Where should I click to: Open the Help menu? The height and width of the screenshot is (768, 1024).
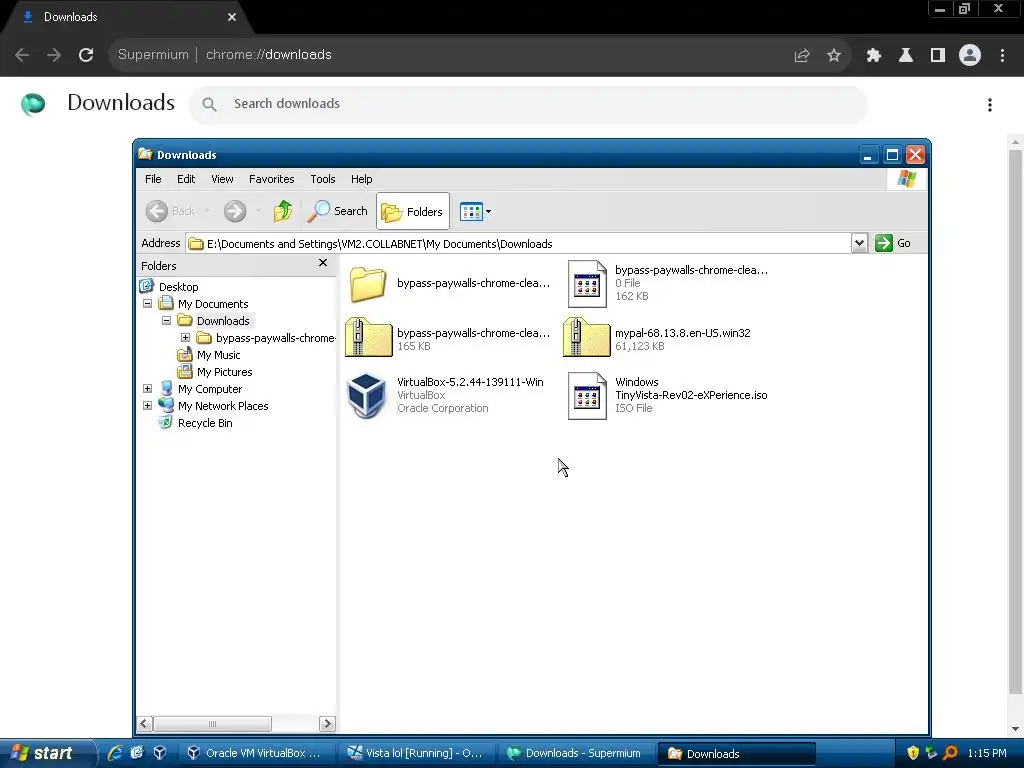coord(361,179)
